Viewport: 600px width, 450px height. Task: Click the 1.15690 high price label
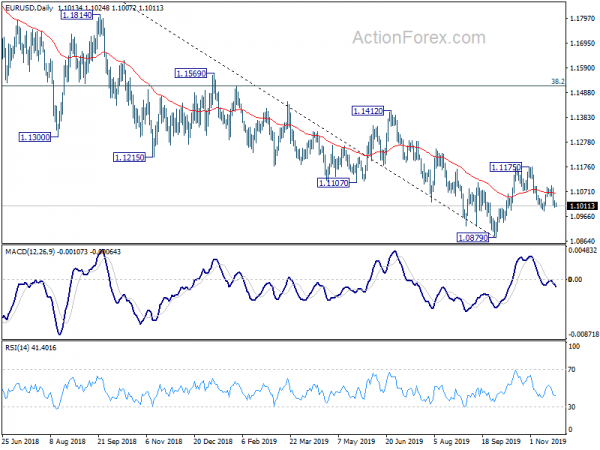coord(191,73)
